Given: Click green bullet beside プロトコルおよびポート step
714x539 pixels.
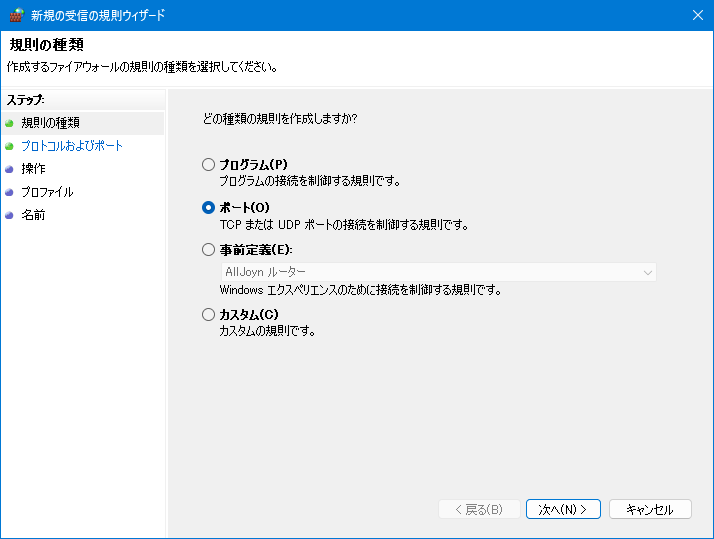Looking at the screenshot, I should pyautogui.click(x=9, y=146).
